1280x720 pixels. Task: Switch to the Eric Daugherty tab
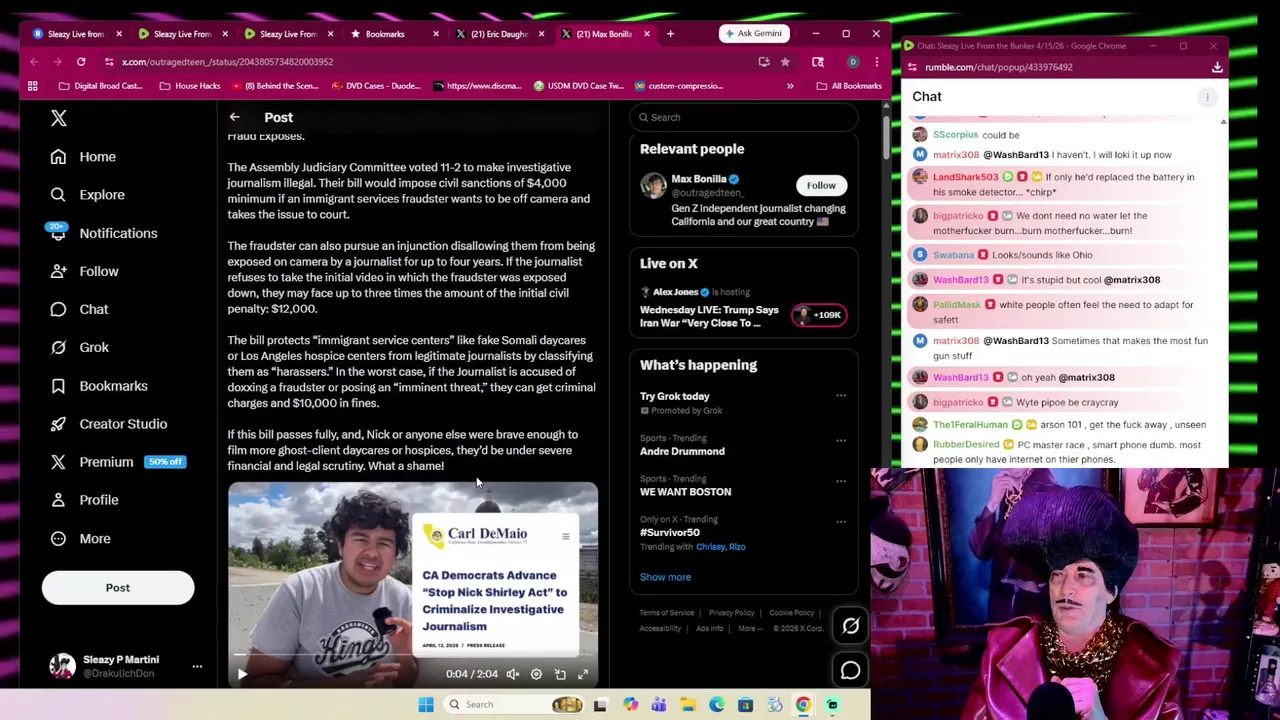click(500, 34)
